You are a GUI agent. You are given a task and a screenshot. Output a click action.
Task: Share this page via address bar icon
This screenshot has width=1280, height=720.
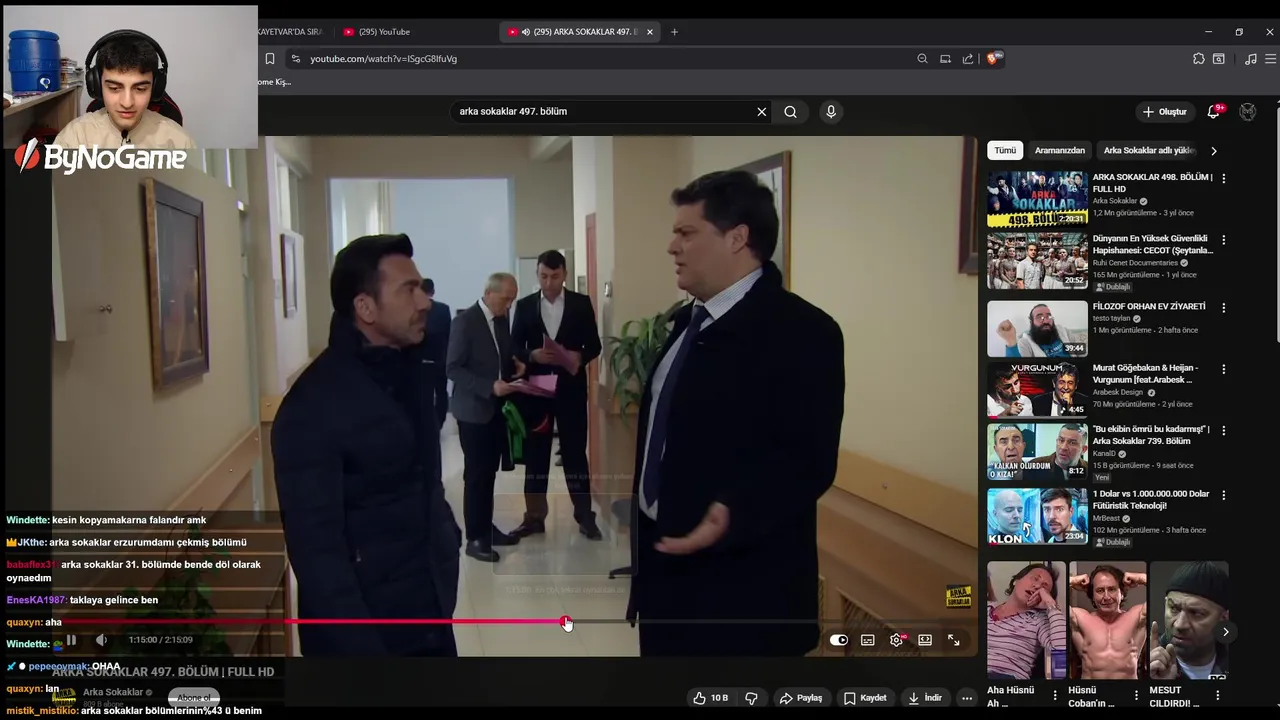[x=968, y=59]
